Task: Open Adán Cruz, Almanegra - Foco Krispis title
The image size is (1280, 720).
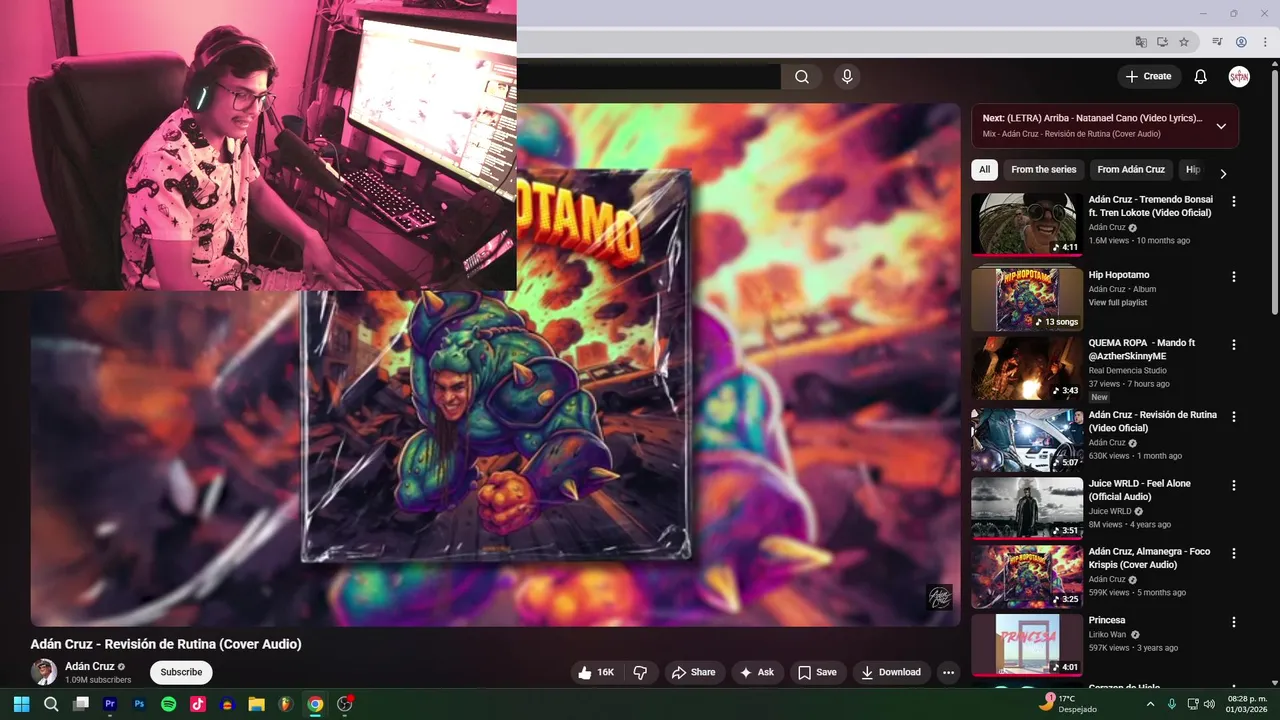Action: point(1150,558)
